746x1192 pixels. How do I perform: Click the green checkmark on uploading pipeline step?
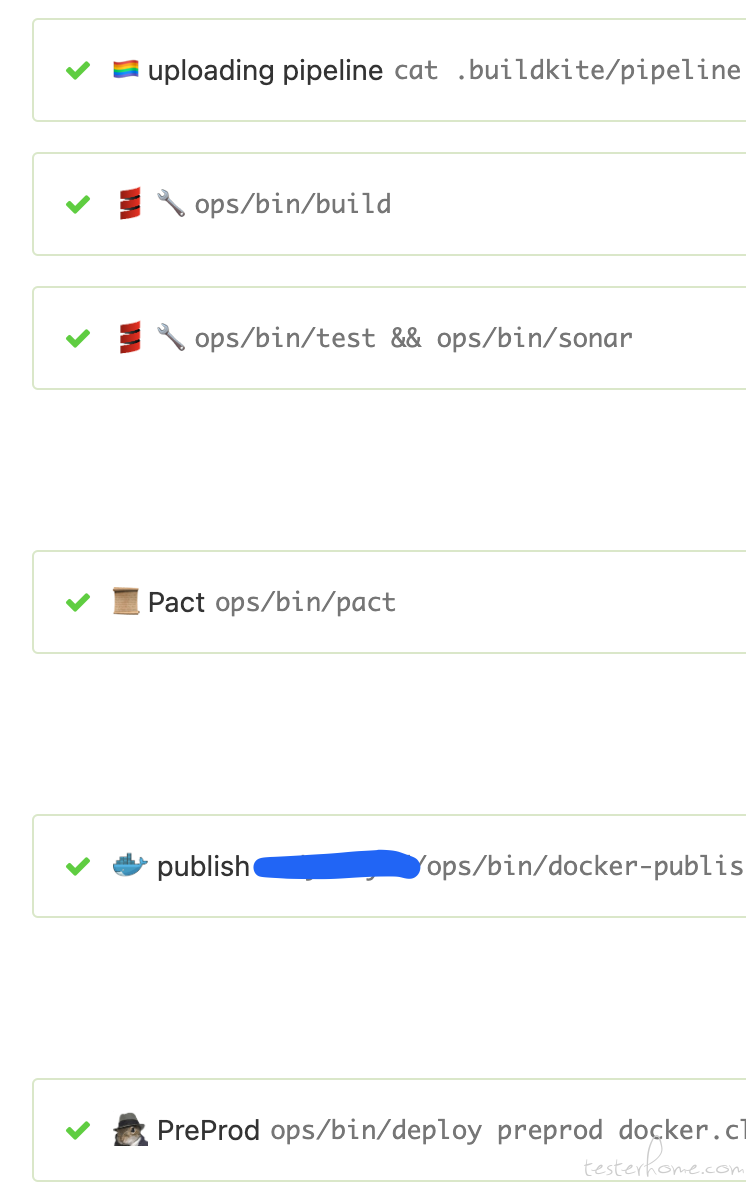[78, 71]
